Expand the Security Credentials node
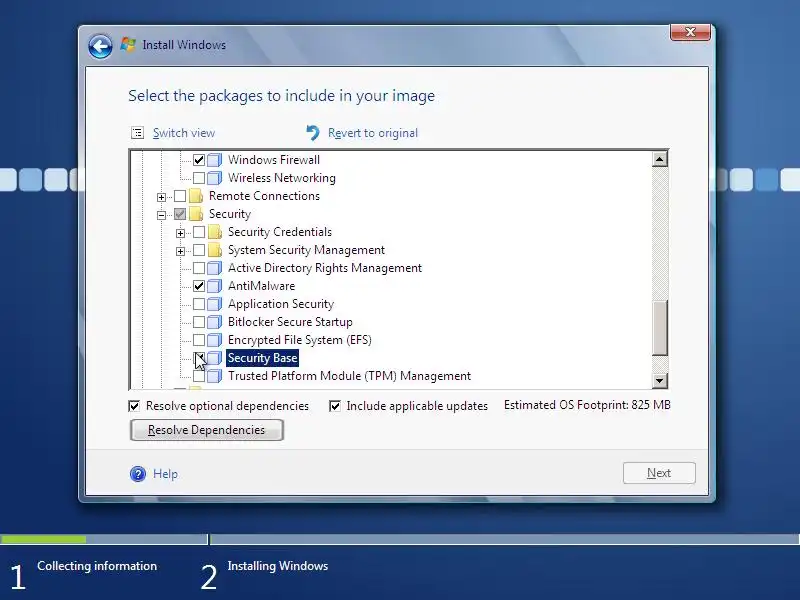Screen dimensions: 800x600 point(180,233)
